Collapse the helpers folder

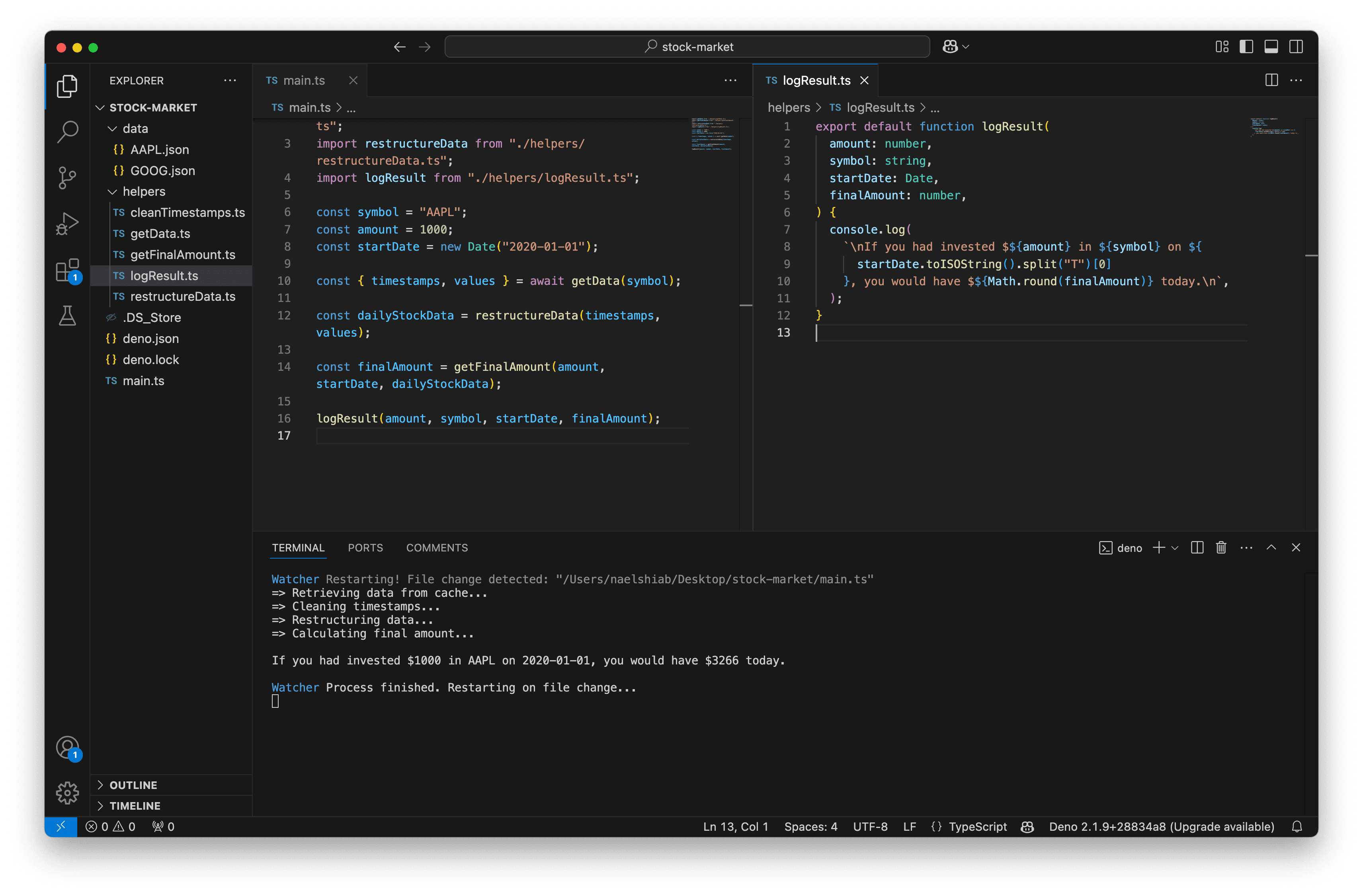tap(171, 192)
